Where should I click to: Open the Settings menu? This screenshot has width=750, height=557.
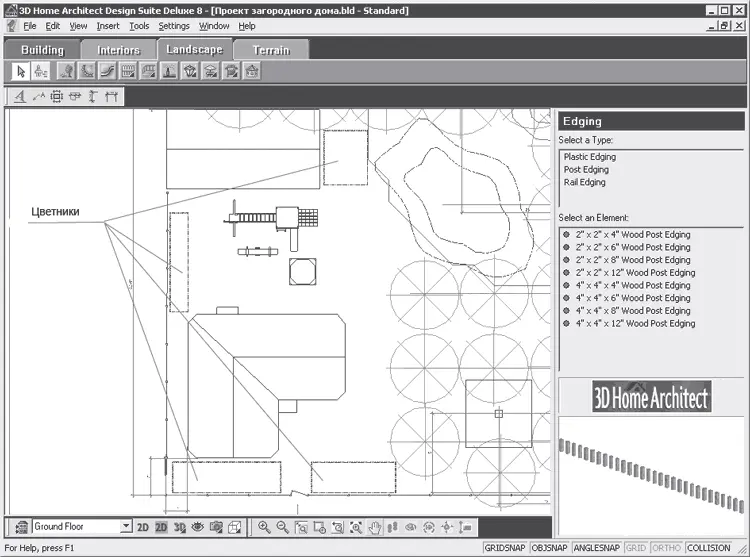174,26
